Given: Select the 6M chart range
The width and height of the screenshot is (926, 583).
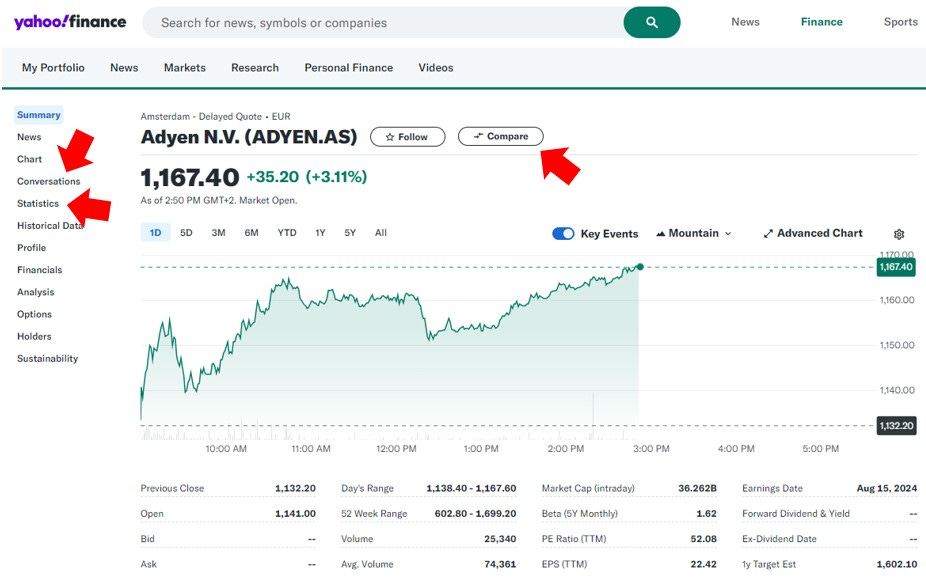Looking at the screenshot, I should pyautogui.click(x=252, y=233).
